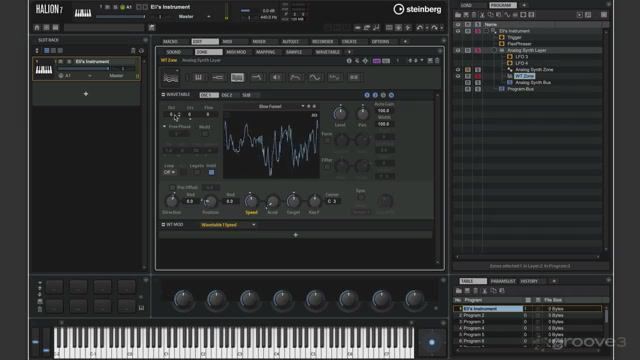The image size is (640, 360).
Task: Click the folder icon in Program Table toolbar
Action: coord(459,291)
